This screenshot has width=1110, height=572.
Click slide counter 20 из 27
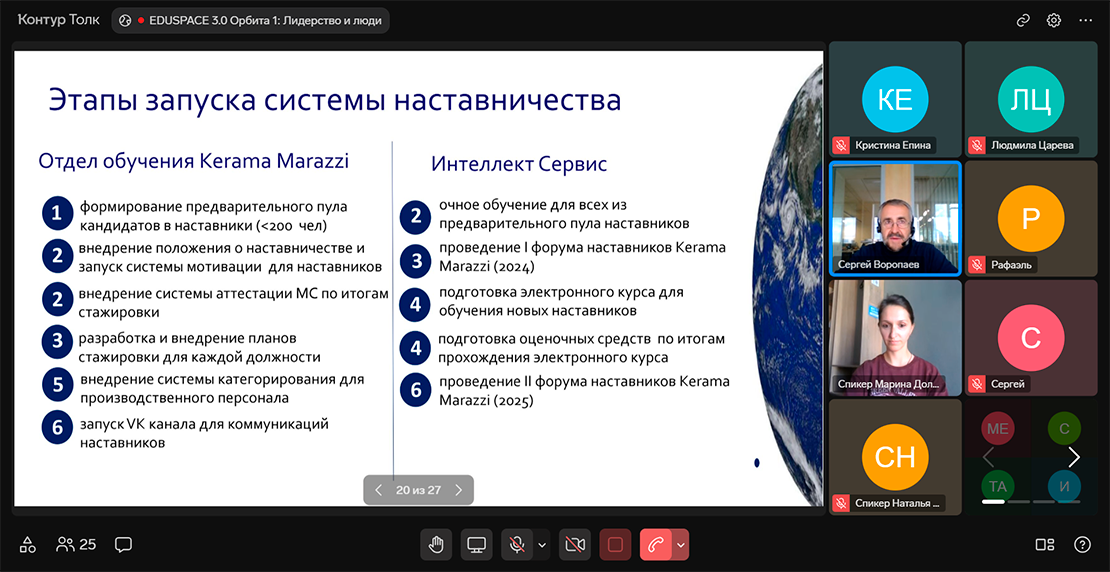(418, 490)
